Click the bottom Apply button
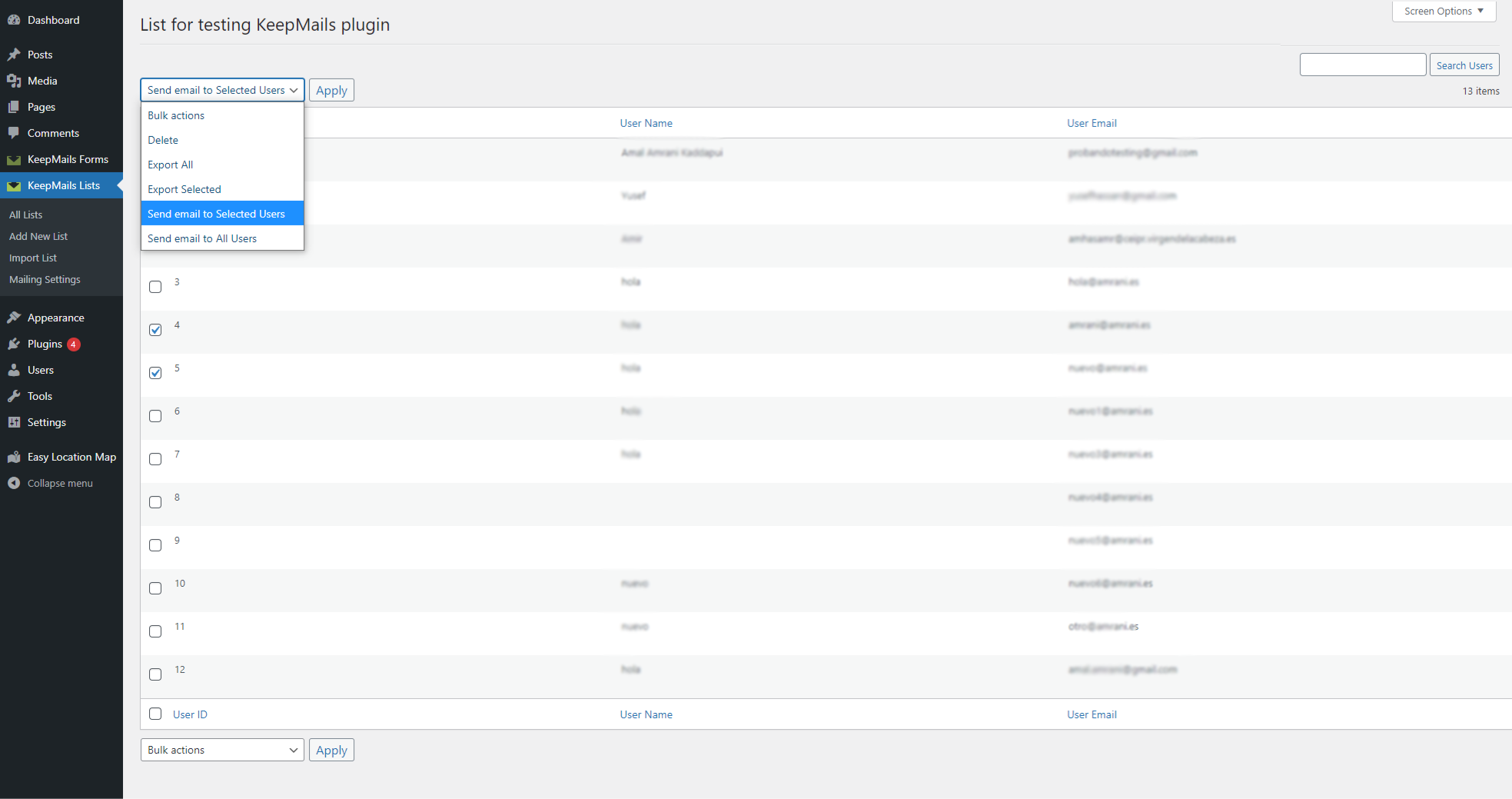1512x799 pixels. click(x=331, y=750)
